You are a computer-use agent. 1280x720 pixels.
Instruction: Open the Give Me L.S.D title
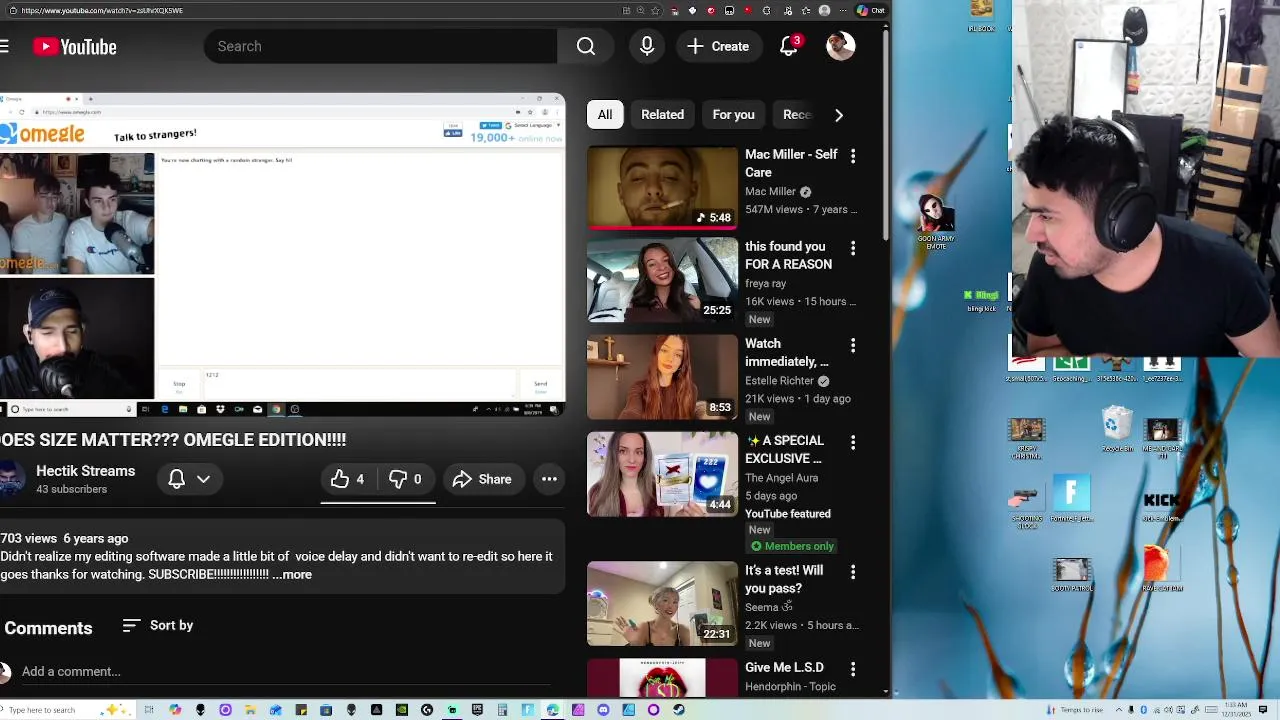[784, 667]
